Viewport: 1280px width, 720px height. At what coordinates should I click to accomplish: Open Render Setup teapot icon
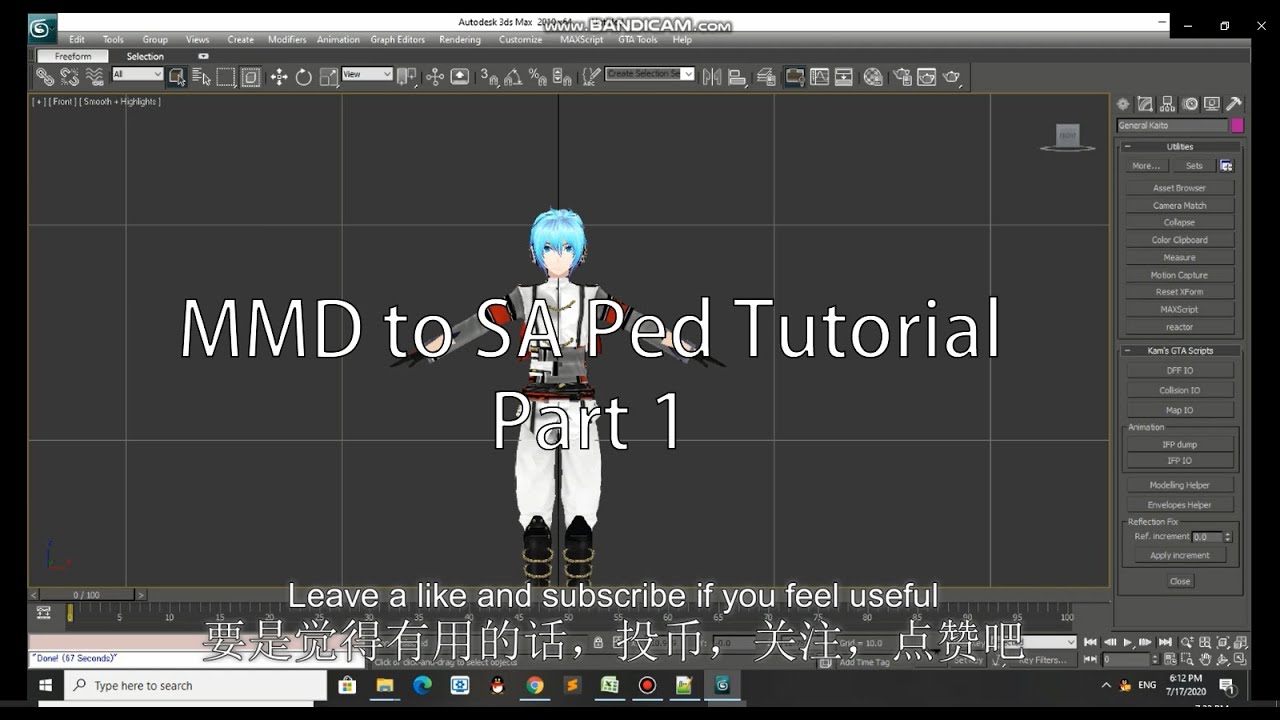click(x=902, y=76)
